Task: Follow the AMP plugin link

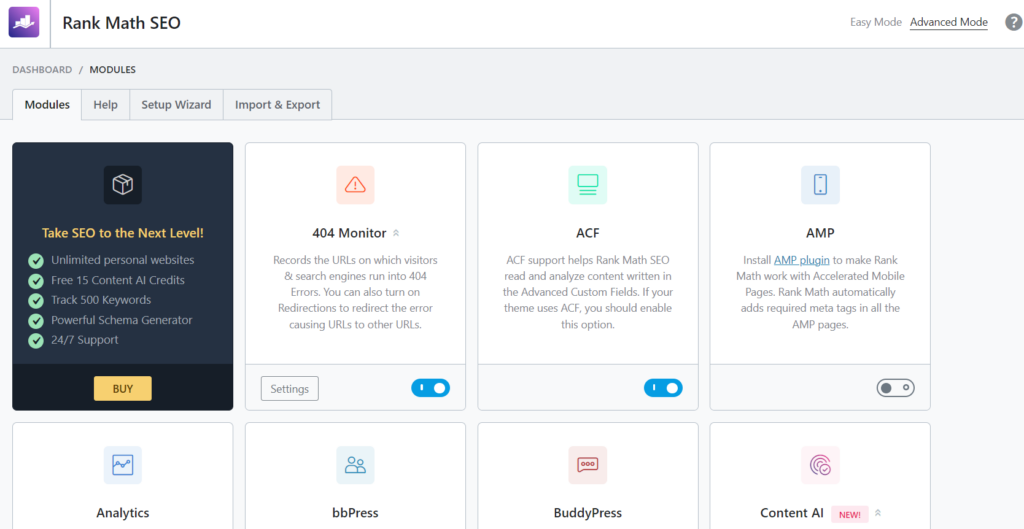Action: pyautogui.click(x=801, y=259)
